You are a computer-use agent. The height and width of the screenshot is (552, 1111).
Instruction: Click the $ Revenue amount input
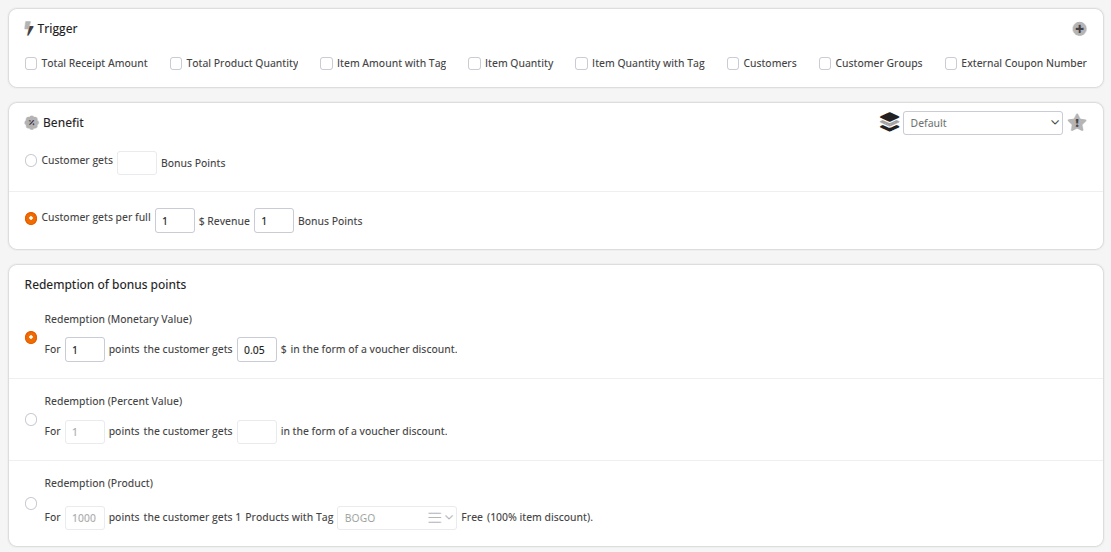click(174, 220)
